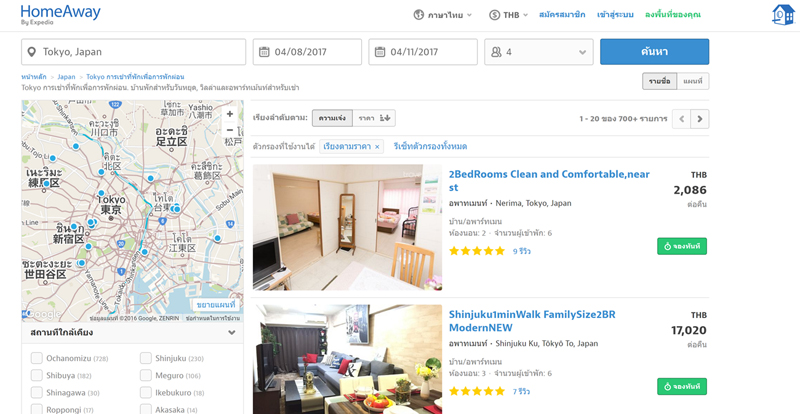Image resolution: width=800 pixels, height=414 pixels.
Task: Click the HomeAway logo
Action: 60,14
